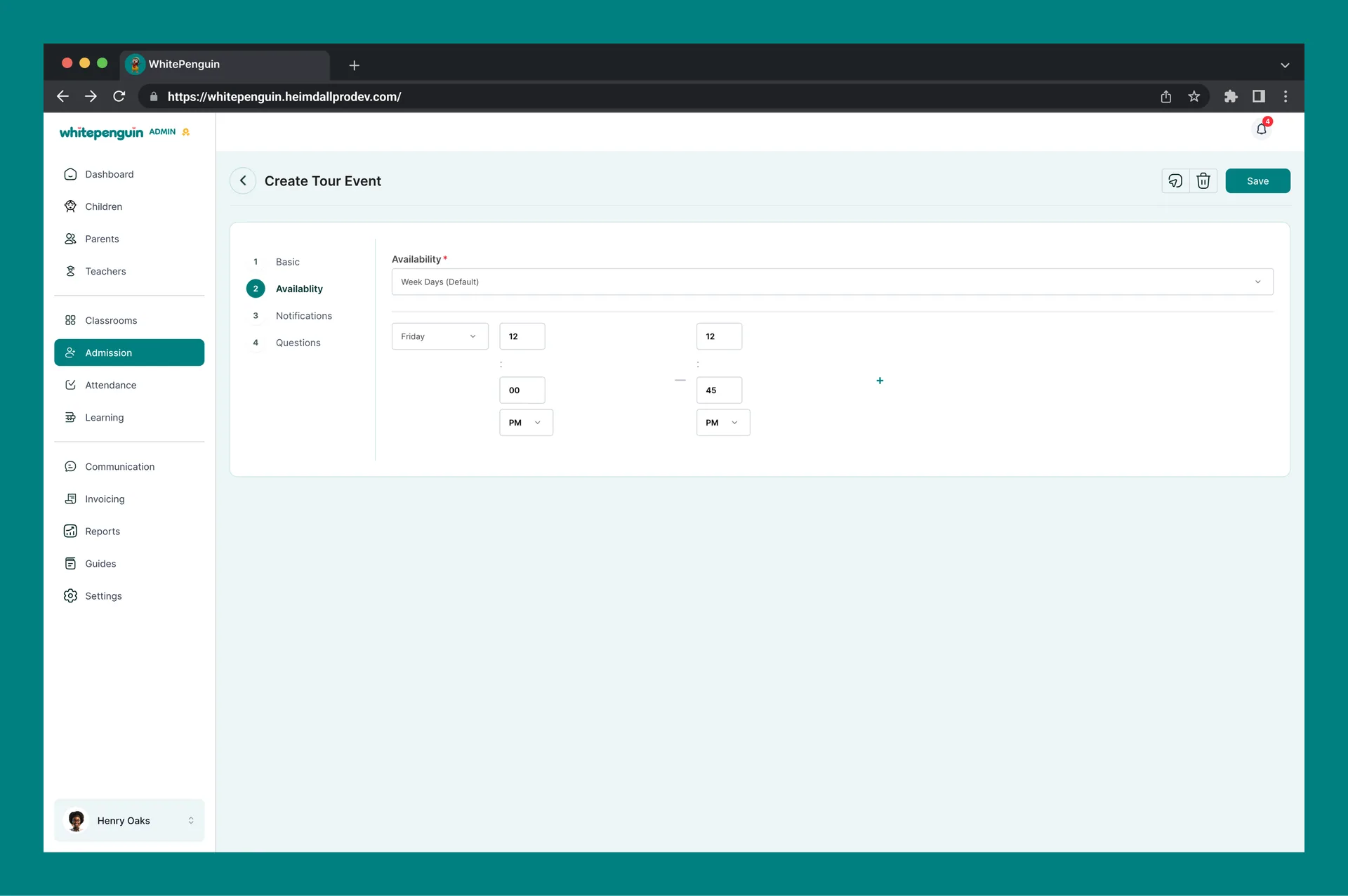Viewport: 1348px width, 896px height.
Task: Click the Settings gear icon
Action: click(70, 595)
